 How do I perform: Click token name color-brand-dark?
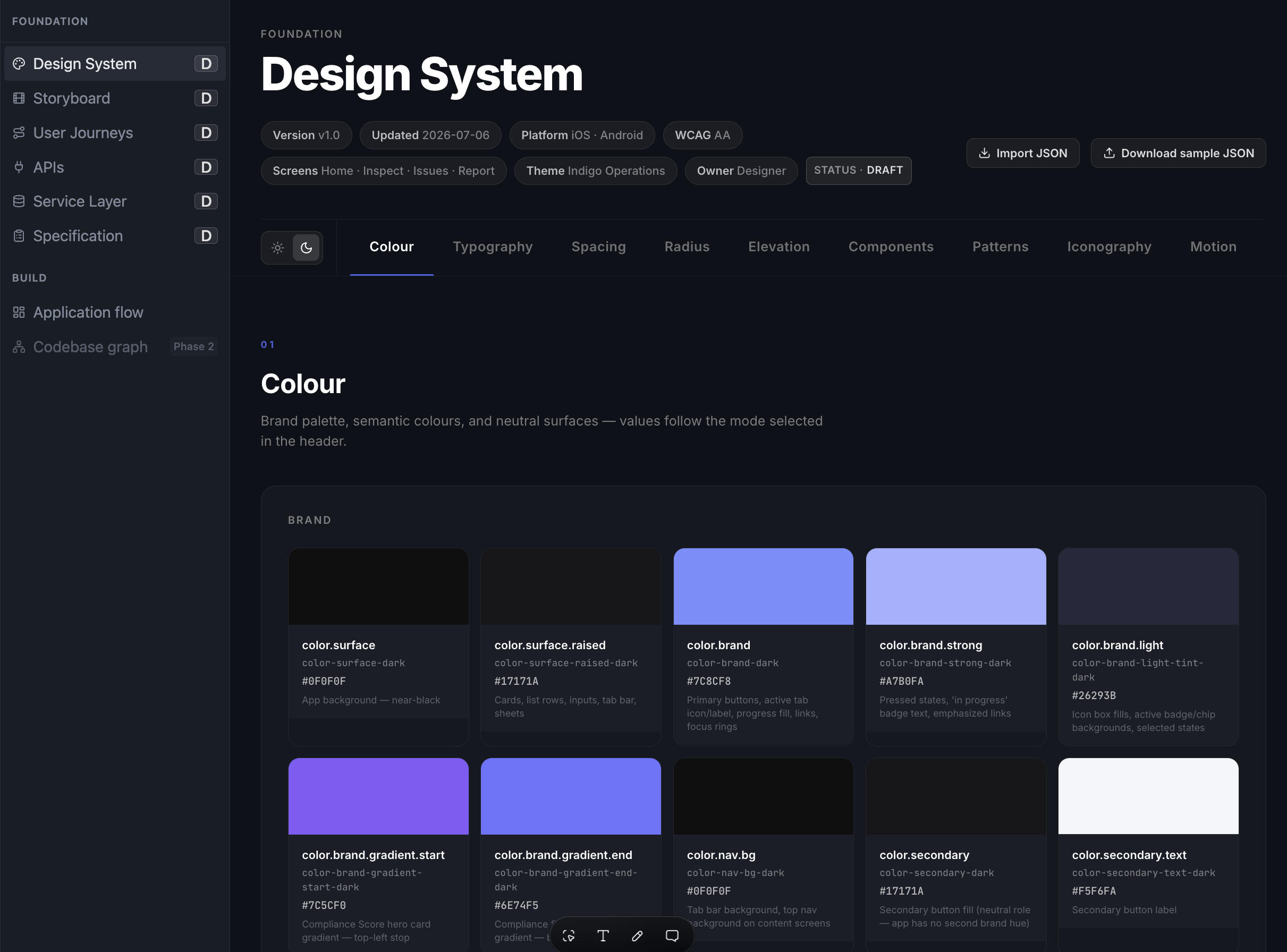pos(733,664)
